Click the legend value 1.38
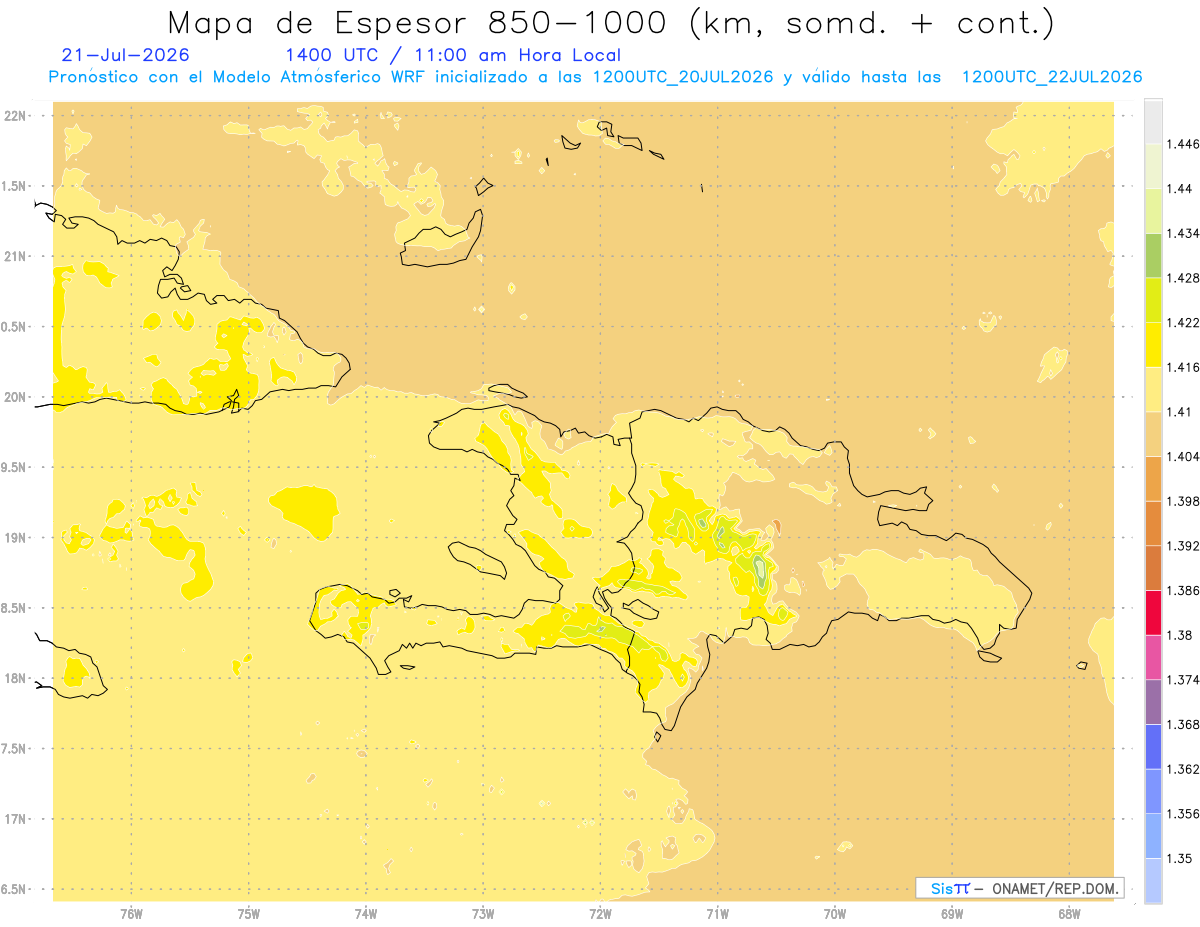This screenshot has width=1200, height=927. point(1180,634)
